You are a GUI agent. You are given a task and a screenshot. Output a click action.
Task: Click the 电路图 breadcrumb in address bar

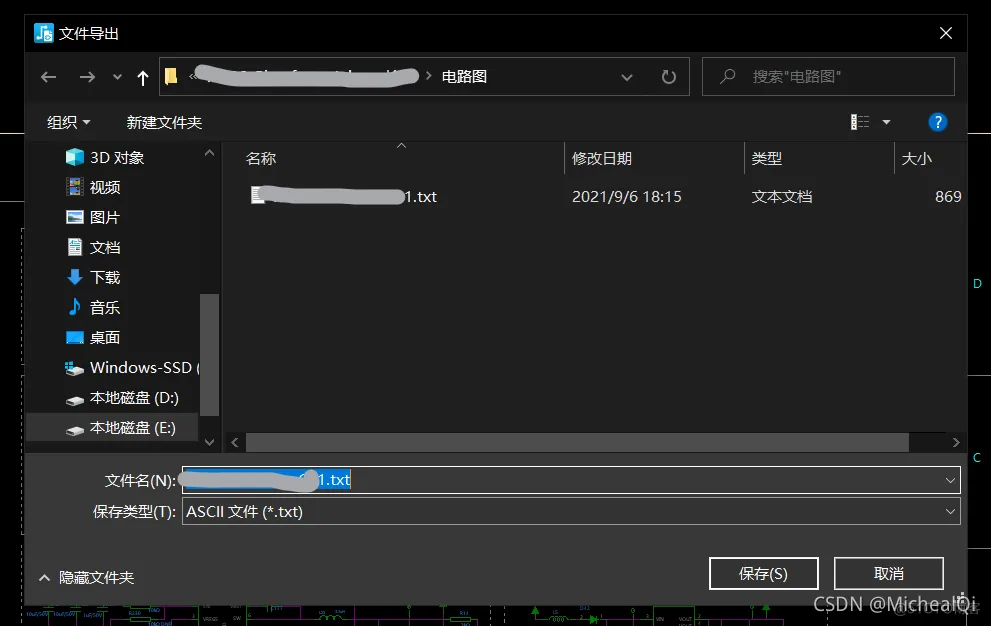pos(465,77)
